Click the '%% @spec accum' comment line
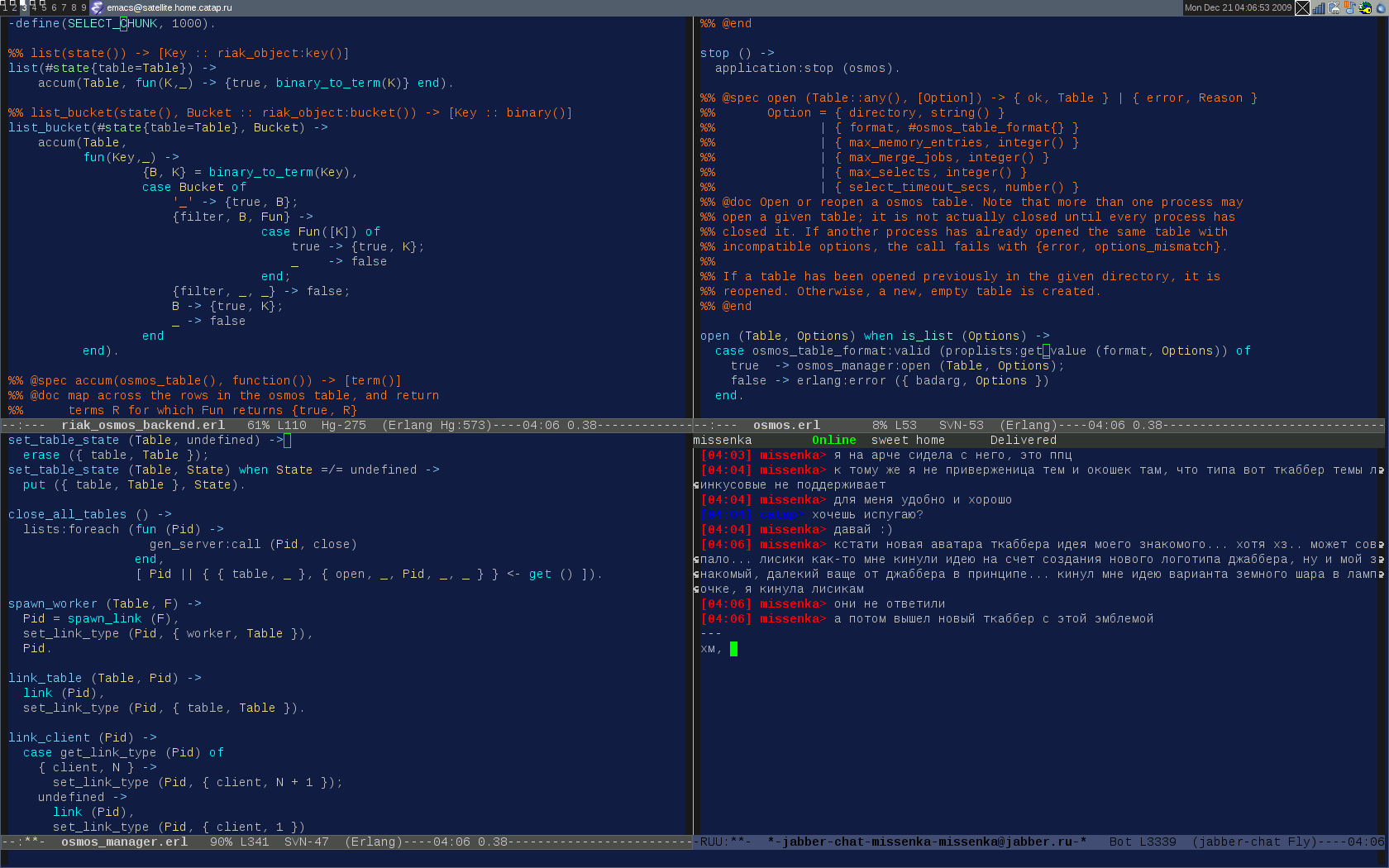The image size is (1389, 868). coord(205,380)
